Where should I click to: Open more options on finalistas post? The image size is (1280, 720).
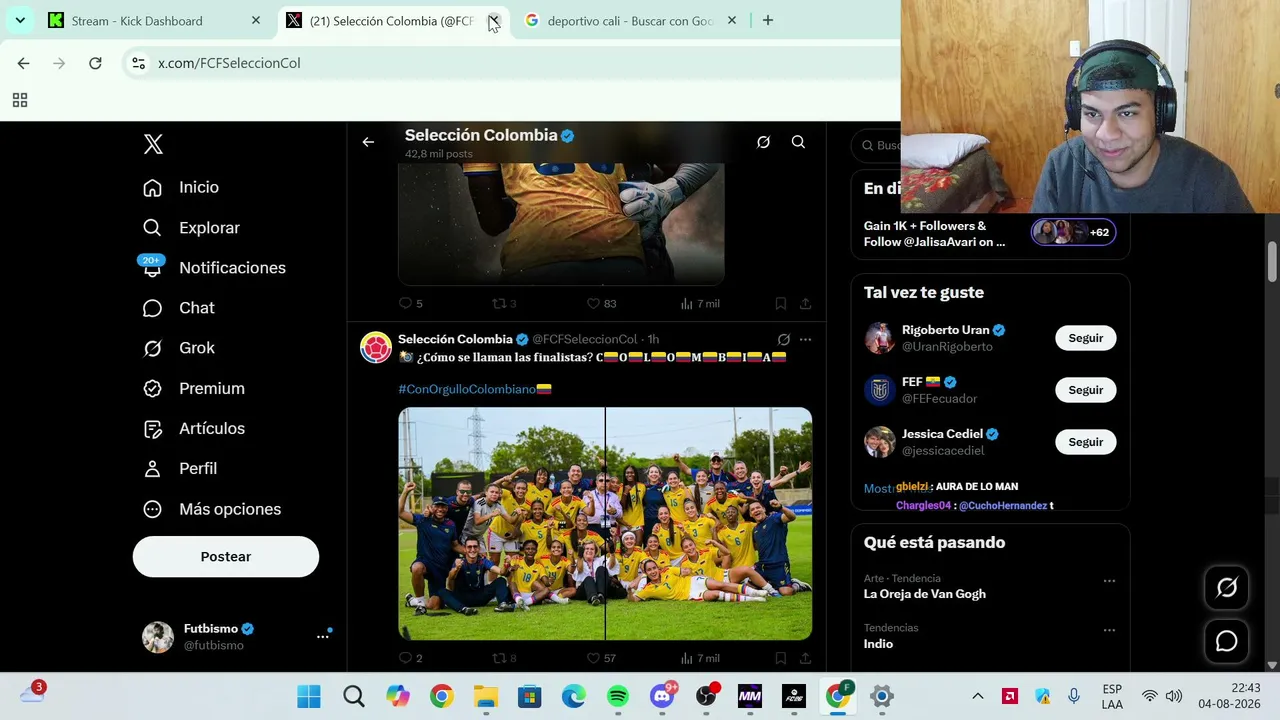coord(805,340)
